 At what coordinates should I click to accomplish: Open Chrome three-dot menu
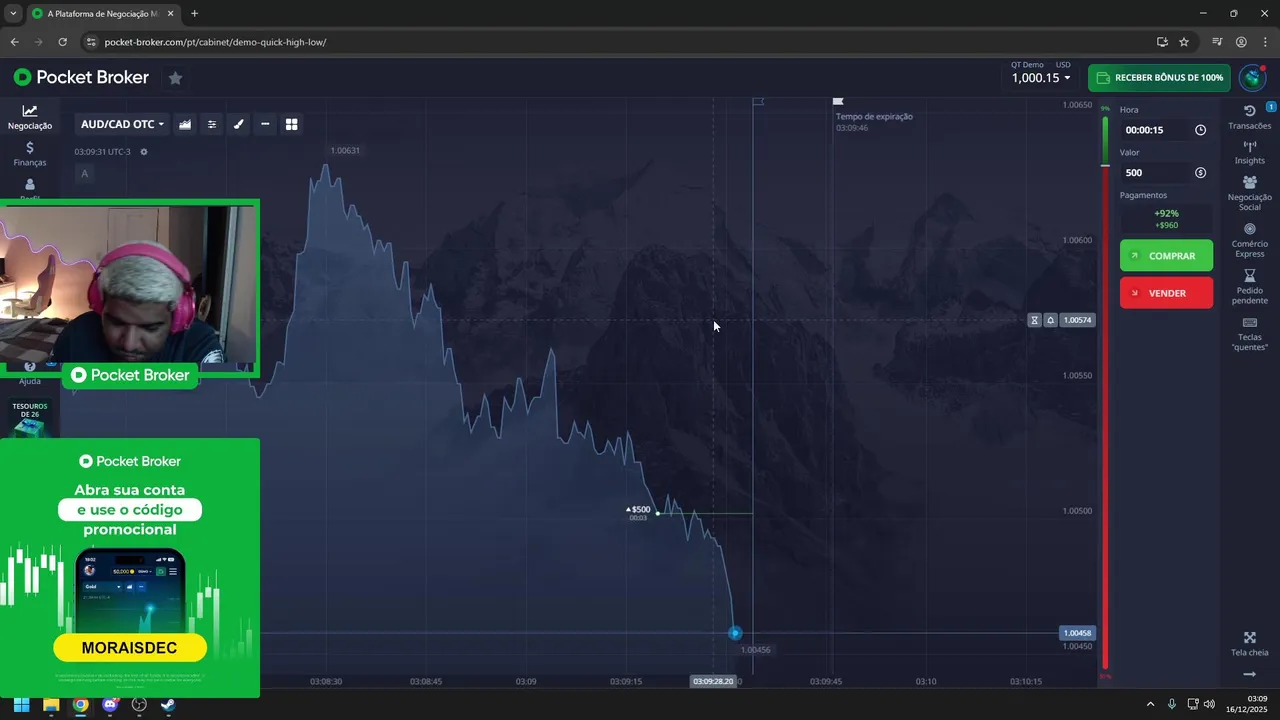(x=1265, y=42)
